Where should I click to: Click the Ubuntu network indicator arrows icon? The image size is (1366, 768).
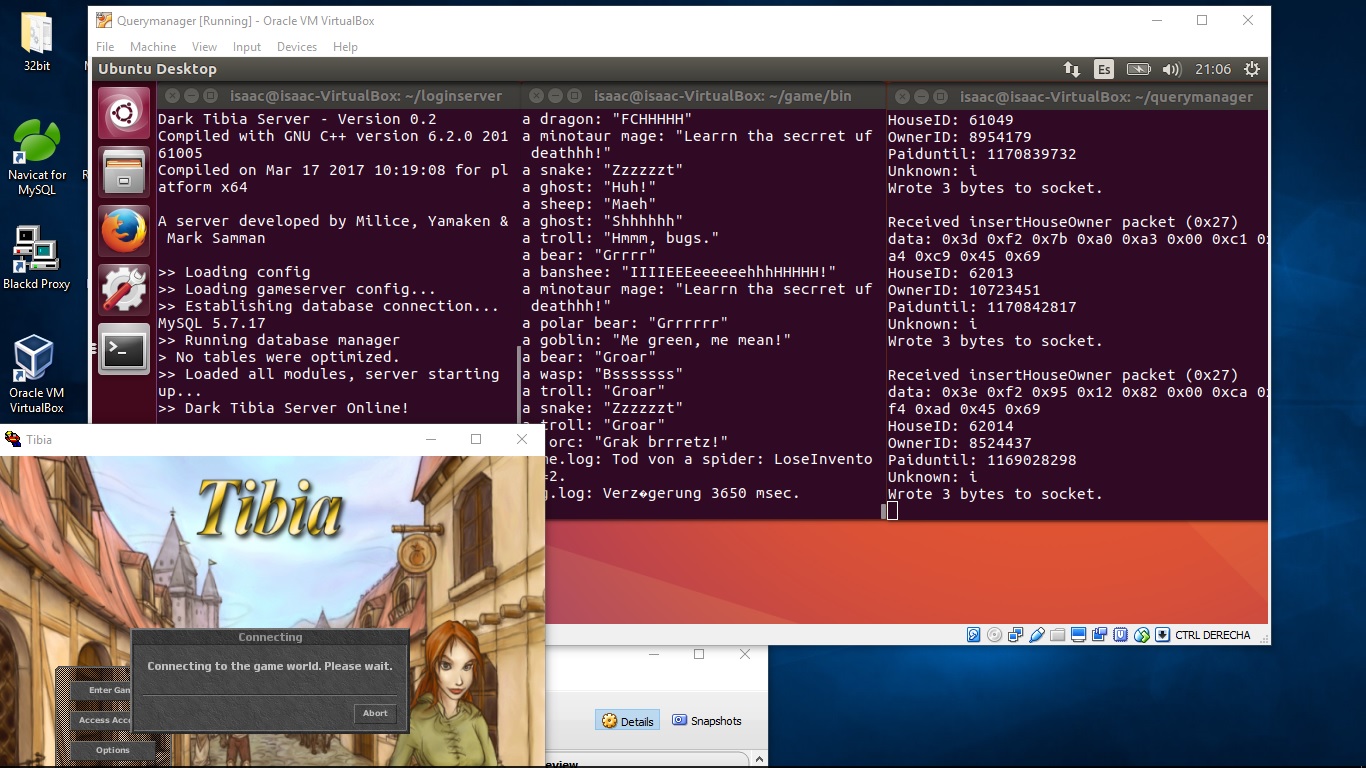point(1071,69)
